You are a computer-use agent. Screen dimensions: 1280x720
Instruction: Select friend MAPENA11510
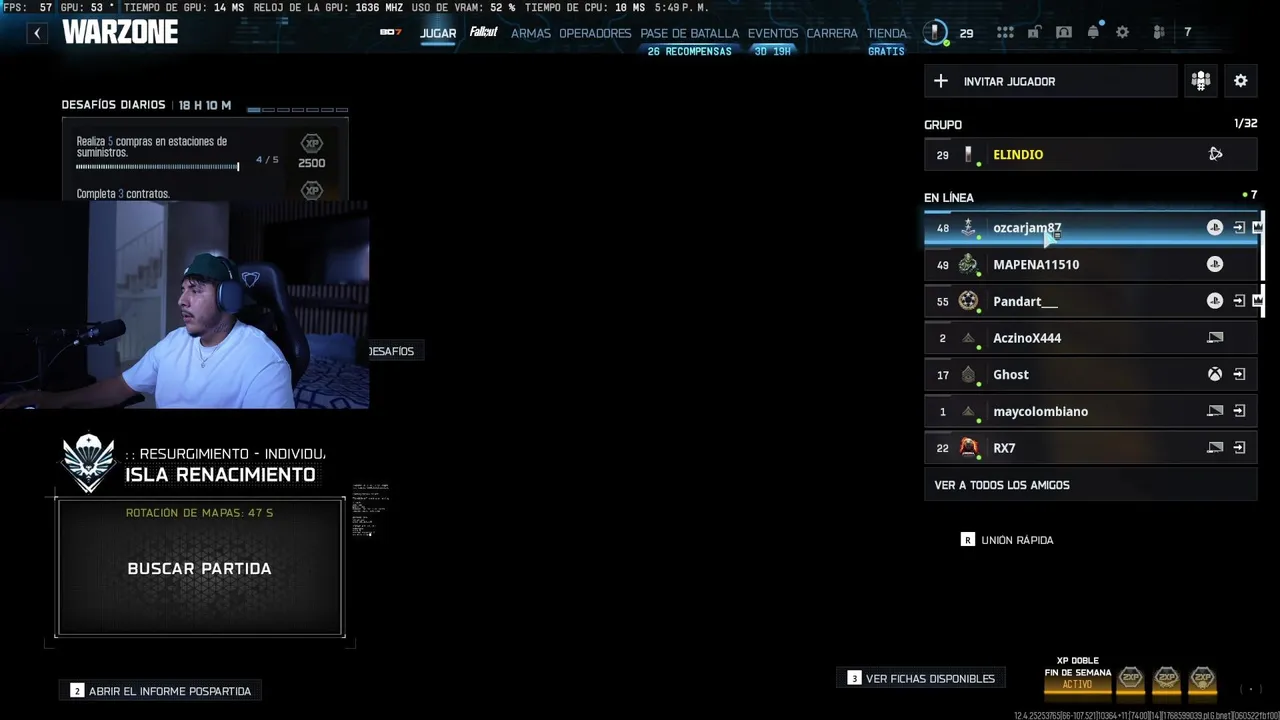click(1090, 265)
